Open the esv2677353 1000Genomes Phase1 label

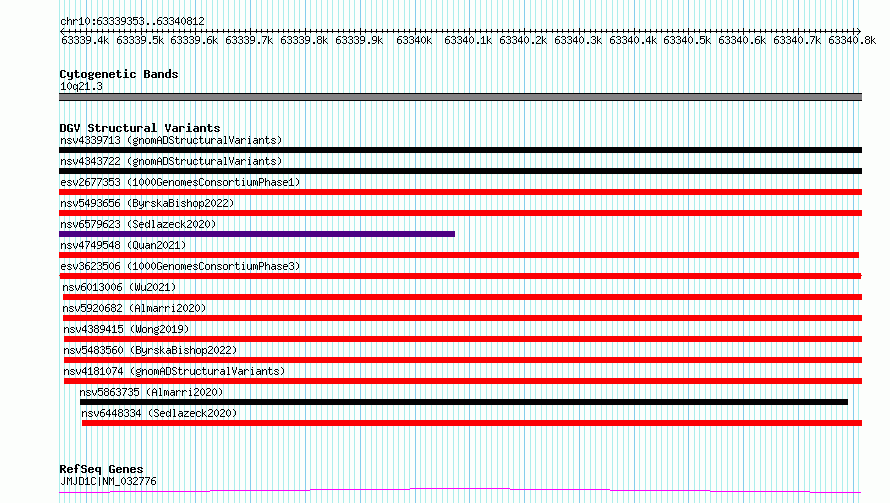tap(180, 182)
